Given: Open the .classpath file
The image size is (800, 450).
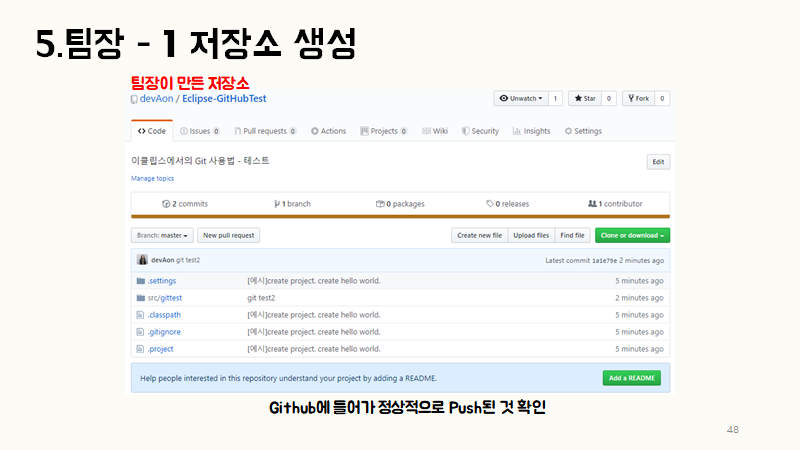Looking at the screenshot, I should (164, 315).
